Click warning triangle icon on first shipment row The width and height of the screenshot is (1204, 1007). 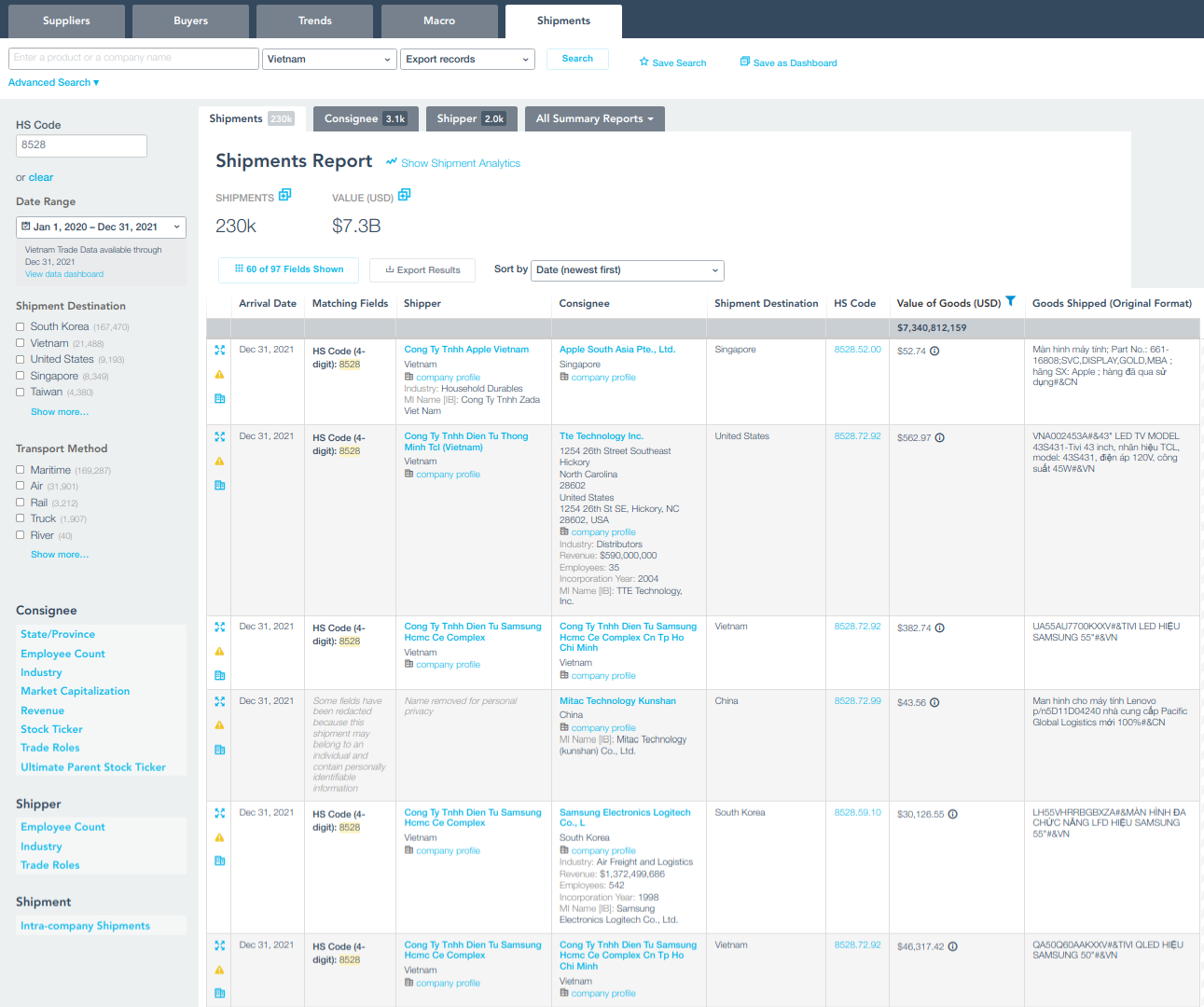(220, 375)
